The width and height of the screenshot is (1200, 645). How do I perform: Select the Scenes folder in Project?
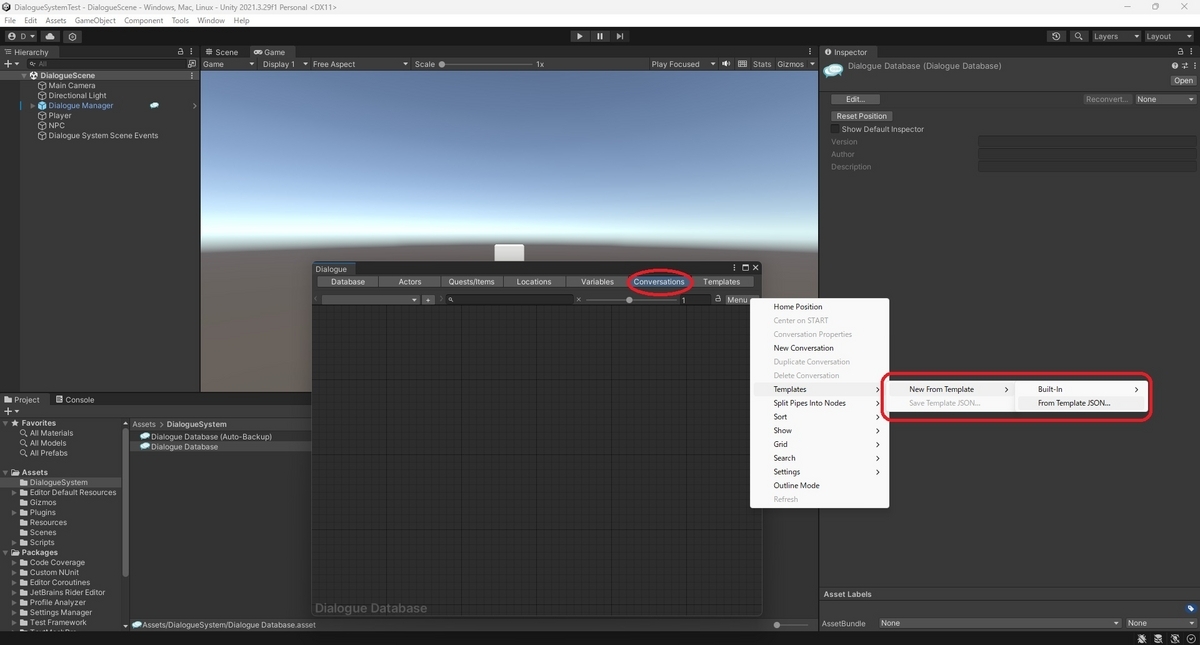pos(43,533)
